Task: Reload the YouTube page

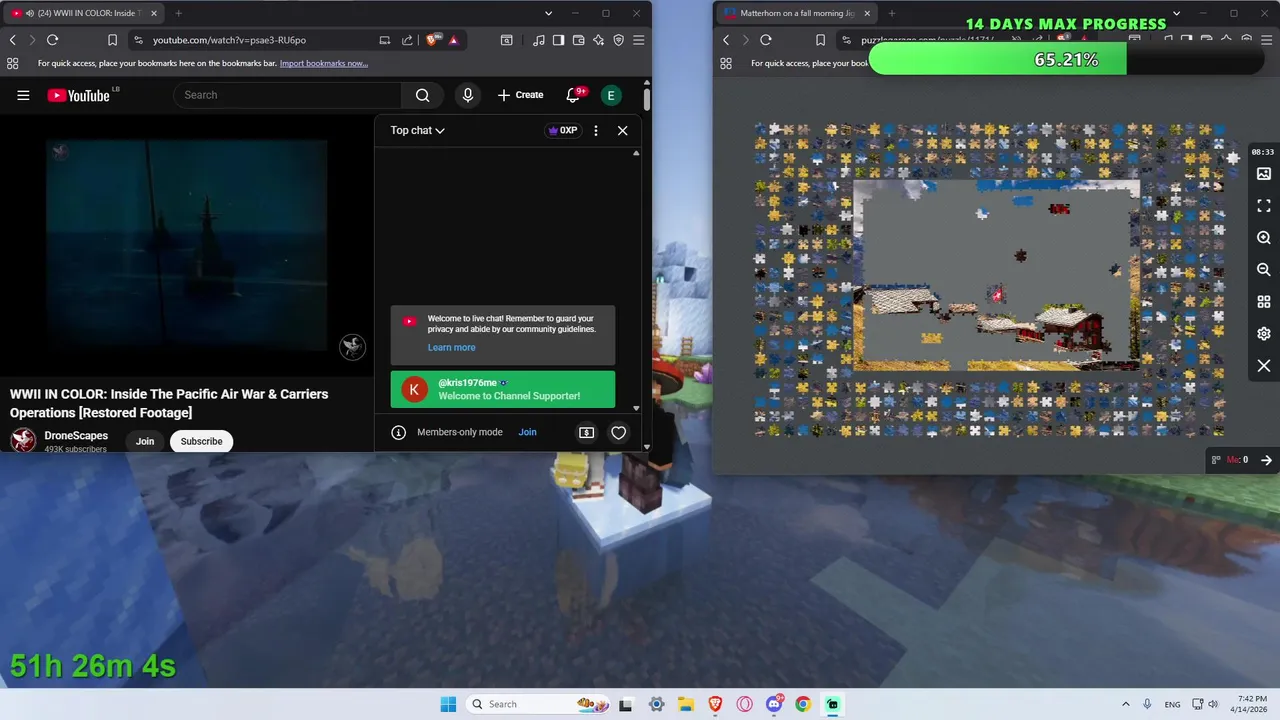Action: click(x=52, y=40)
